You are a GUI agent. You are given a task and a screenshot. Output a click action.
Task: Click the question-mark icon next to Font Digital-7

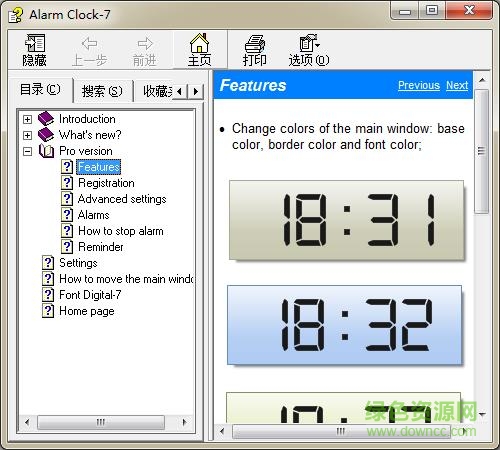tap(48, 295)
